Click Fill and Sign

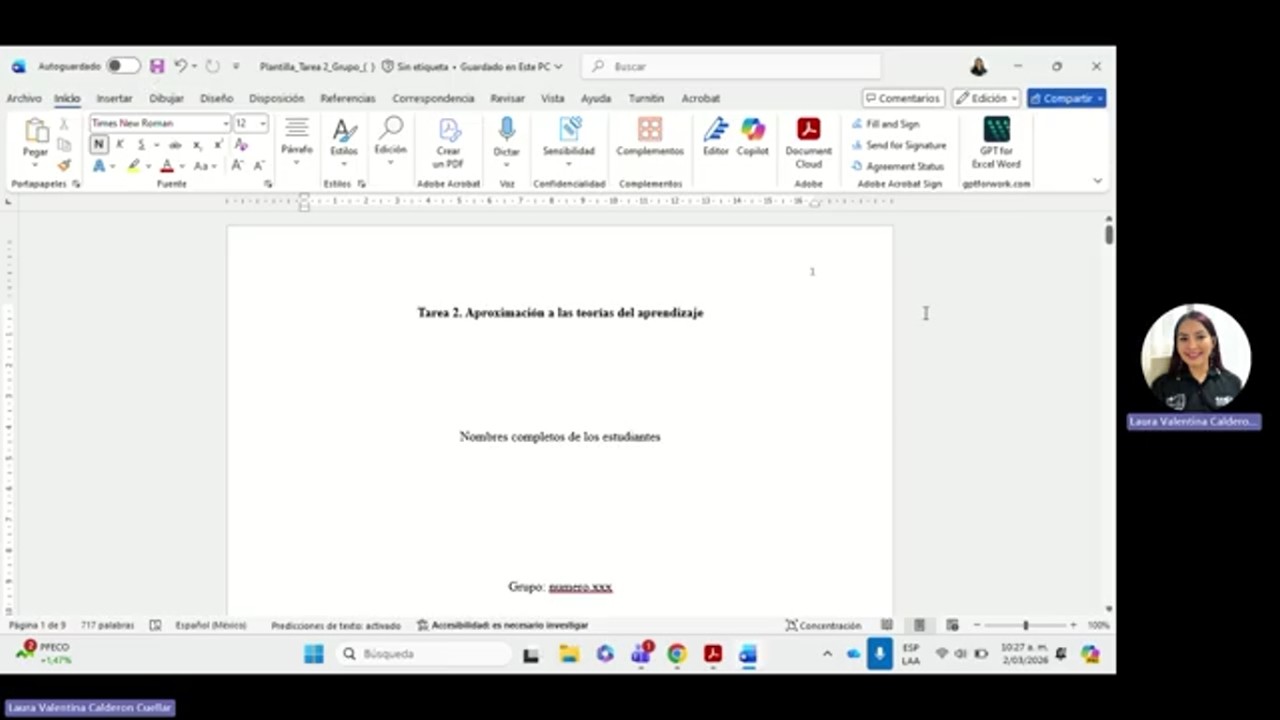point(885,124)
